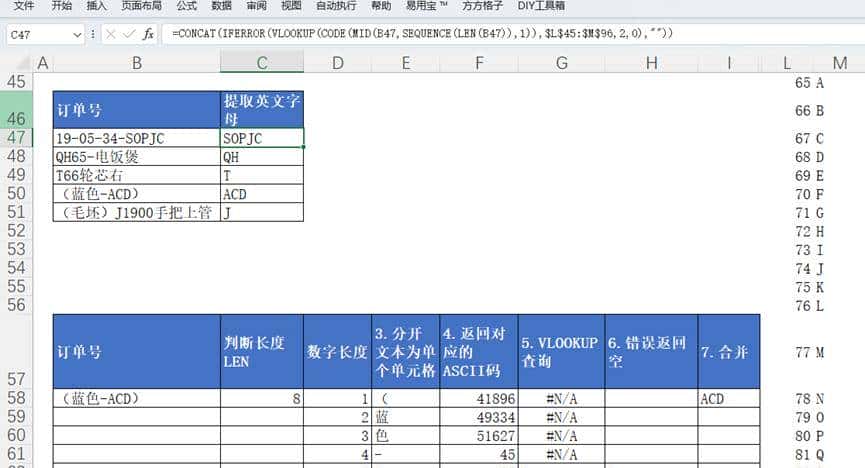The image size is (865, 468).
Task: Open the 页面布局 ribbon tab
Action: (141, 6)
